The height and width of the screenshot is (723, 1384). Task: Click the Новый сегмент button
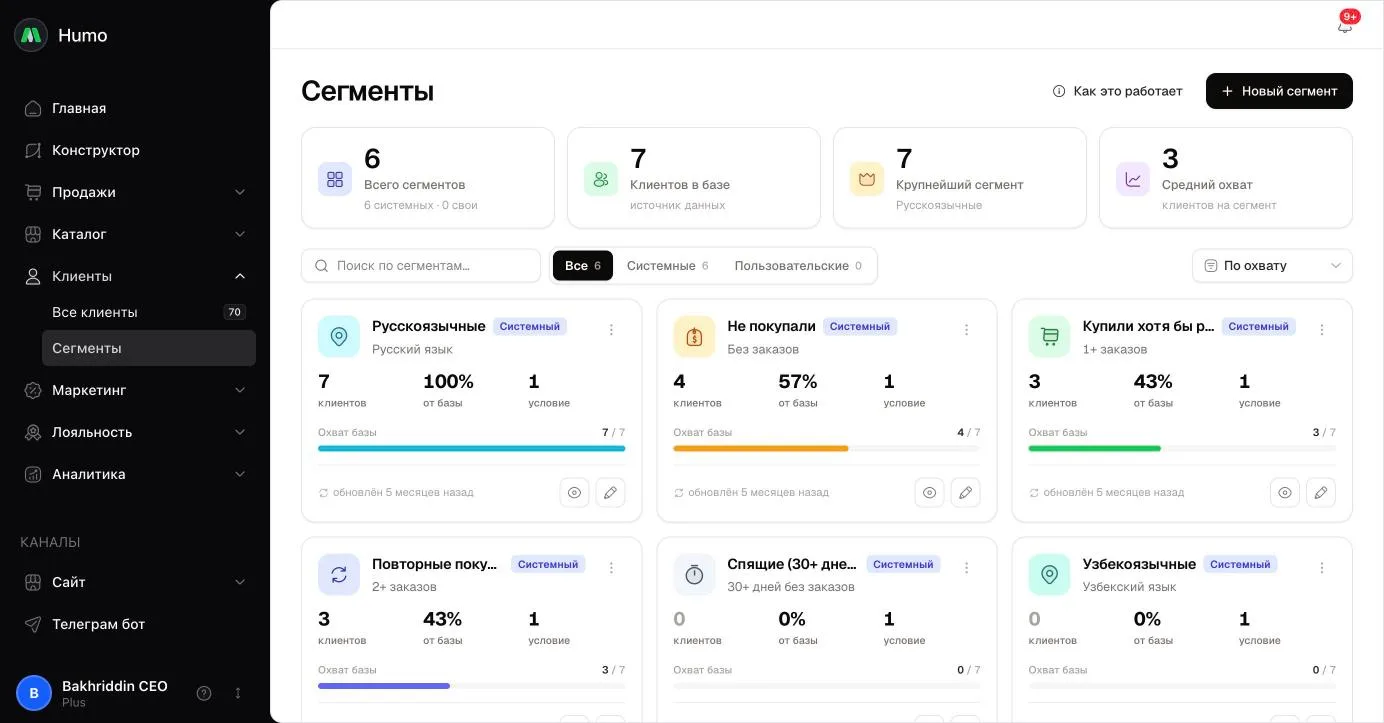(1279, 91)
